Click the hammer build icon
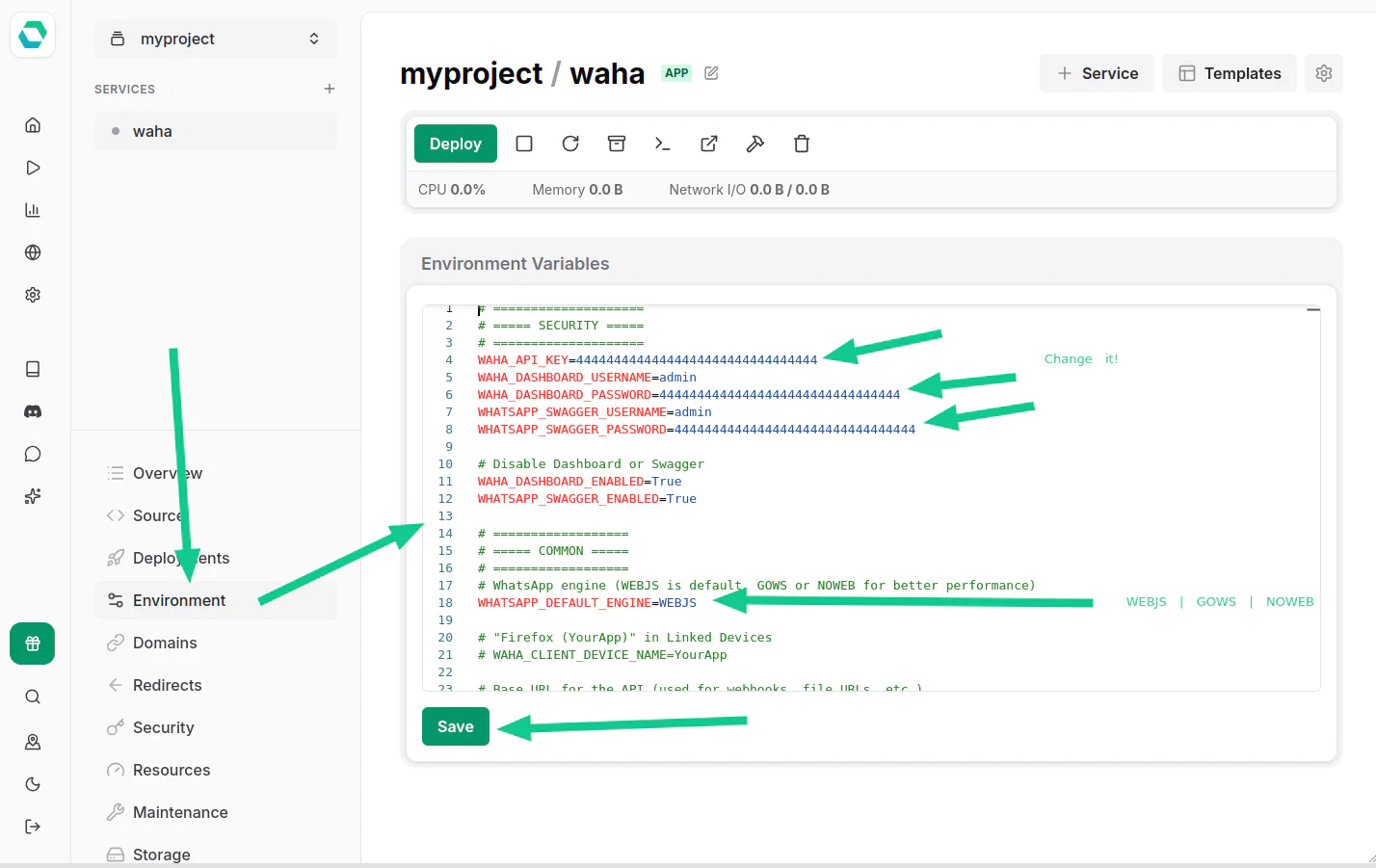The height and width of the screenshot is (868, 1376). click(755, 144)
